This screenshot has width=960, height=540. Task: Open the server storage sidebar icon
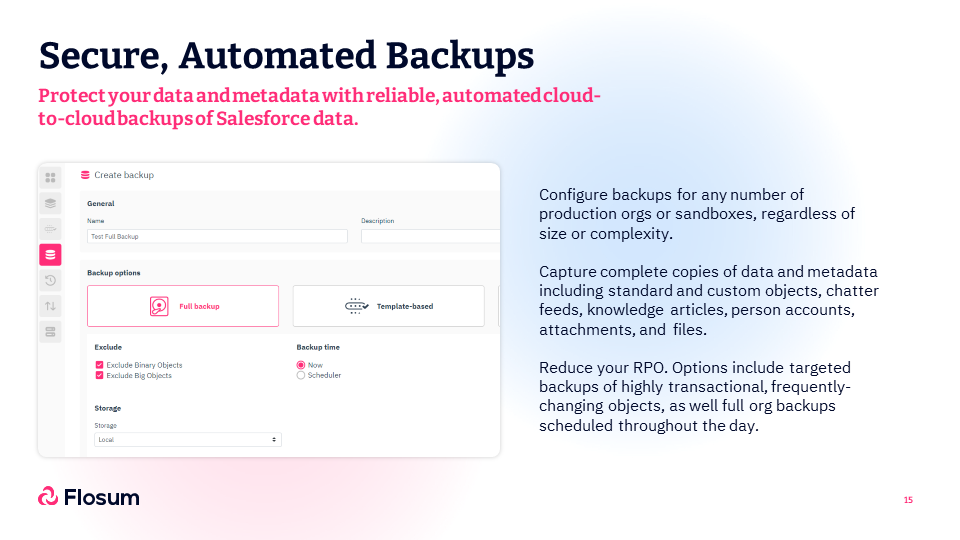pyautogui.click(x=50, y=332)
